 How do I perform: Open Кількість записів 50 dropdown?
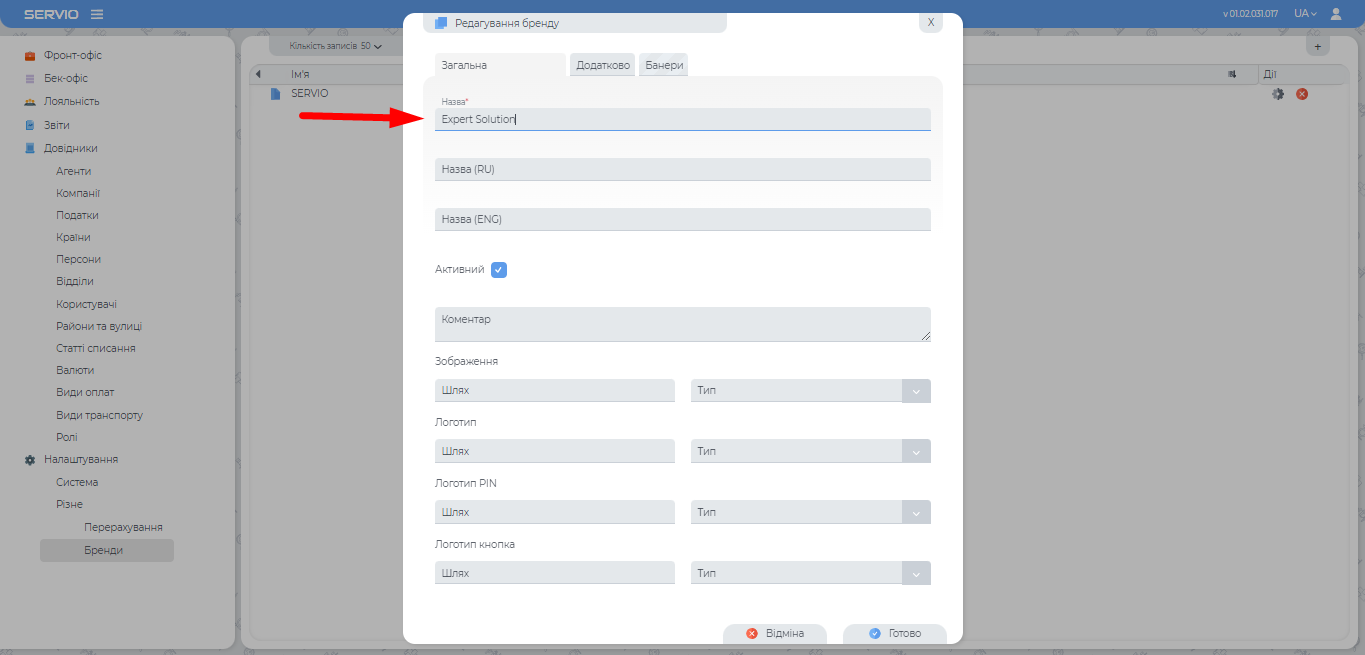coord(335,46)
